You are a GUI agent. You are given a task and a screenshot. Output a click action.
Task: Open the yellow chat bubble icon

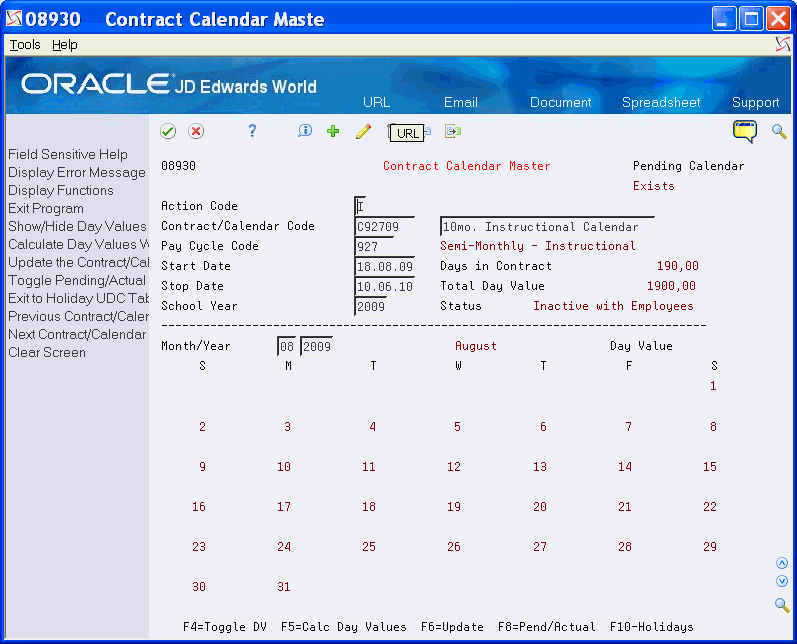point(745,132)
